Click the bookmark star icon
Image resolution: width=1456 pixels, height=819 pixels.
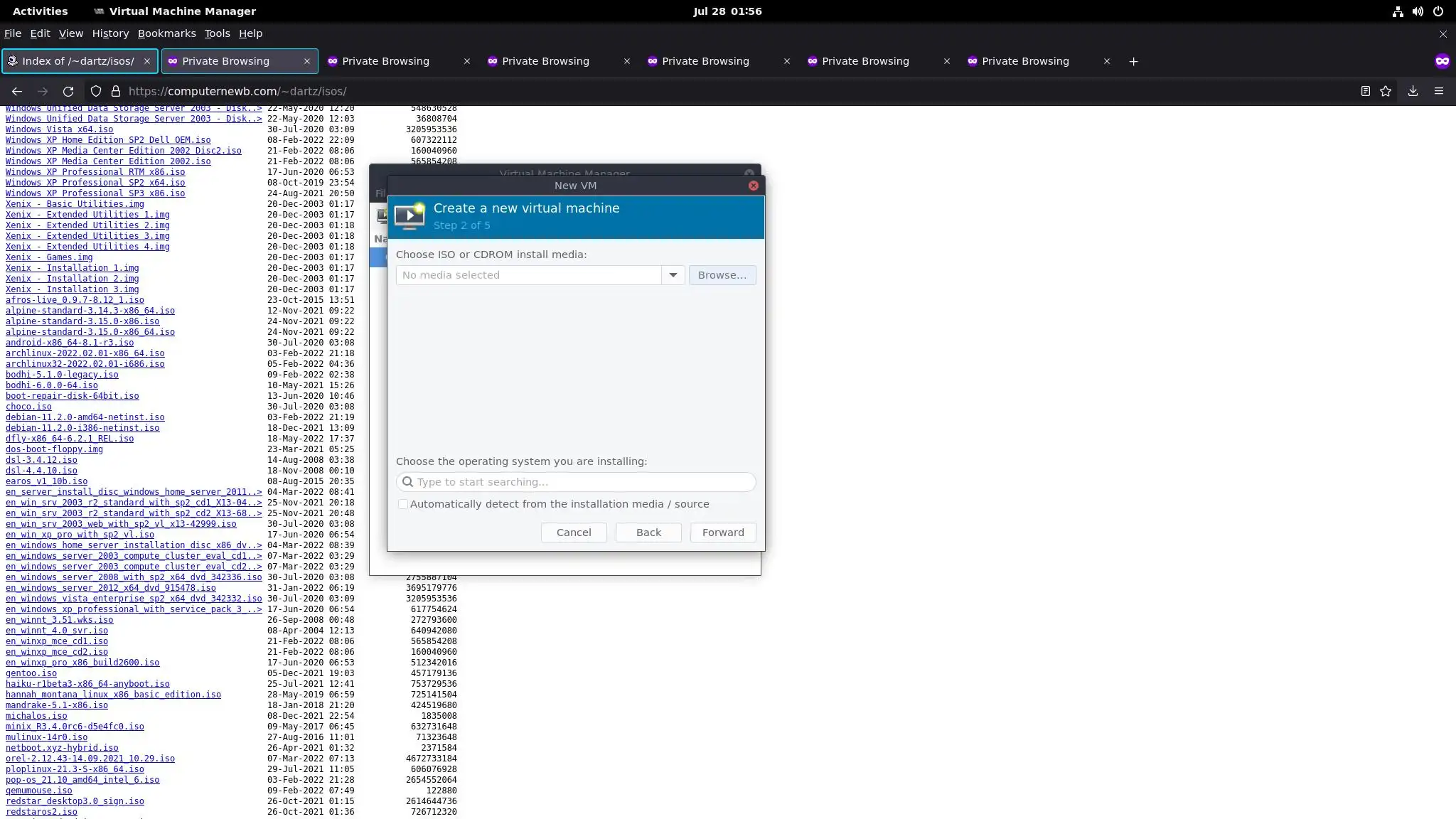(1386, 91)
